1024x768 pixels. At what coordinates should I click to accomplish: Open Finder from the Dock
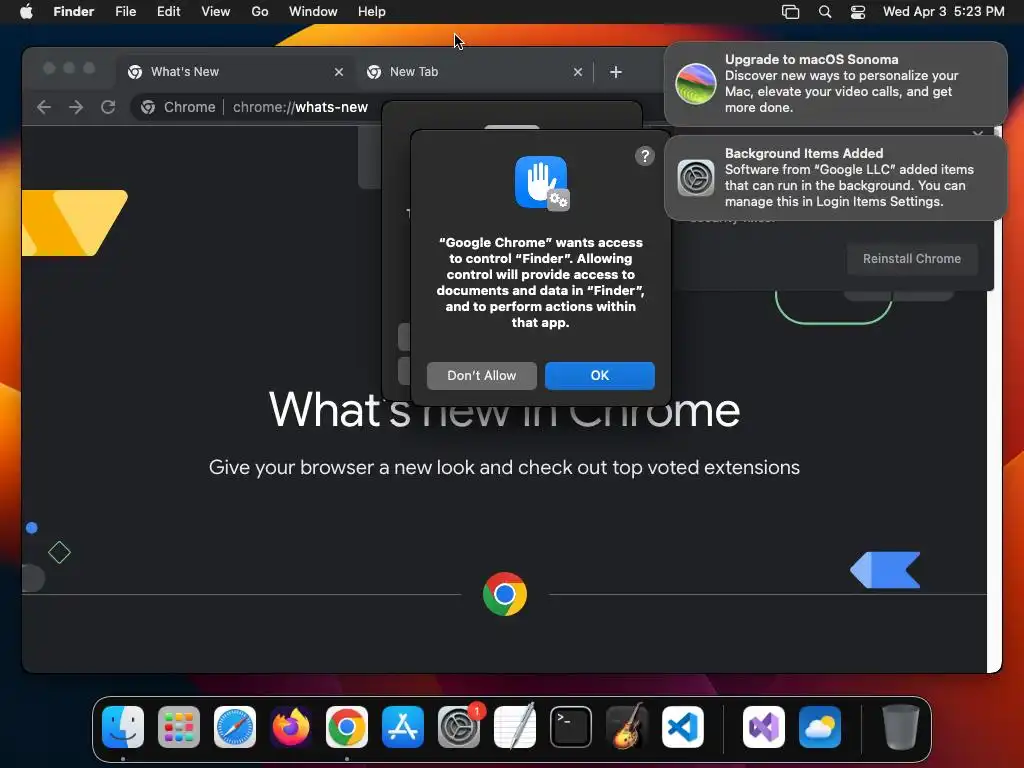pos(123,727)
